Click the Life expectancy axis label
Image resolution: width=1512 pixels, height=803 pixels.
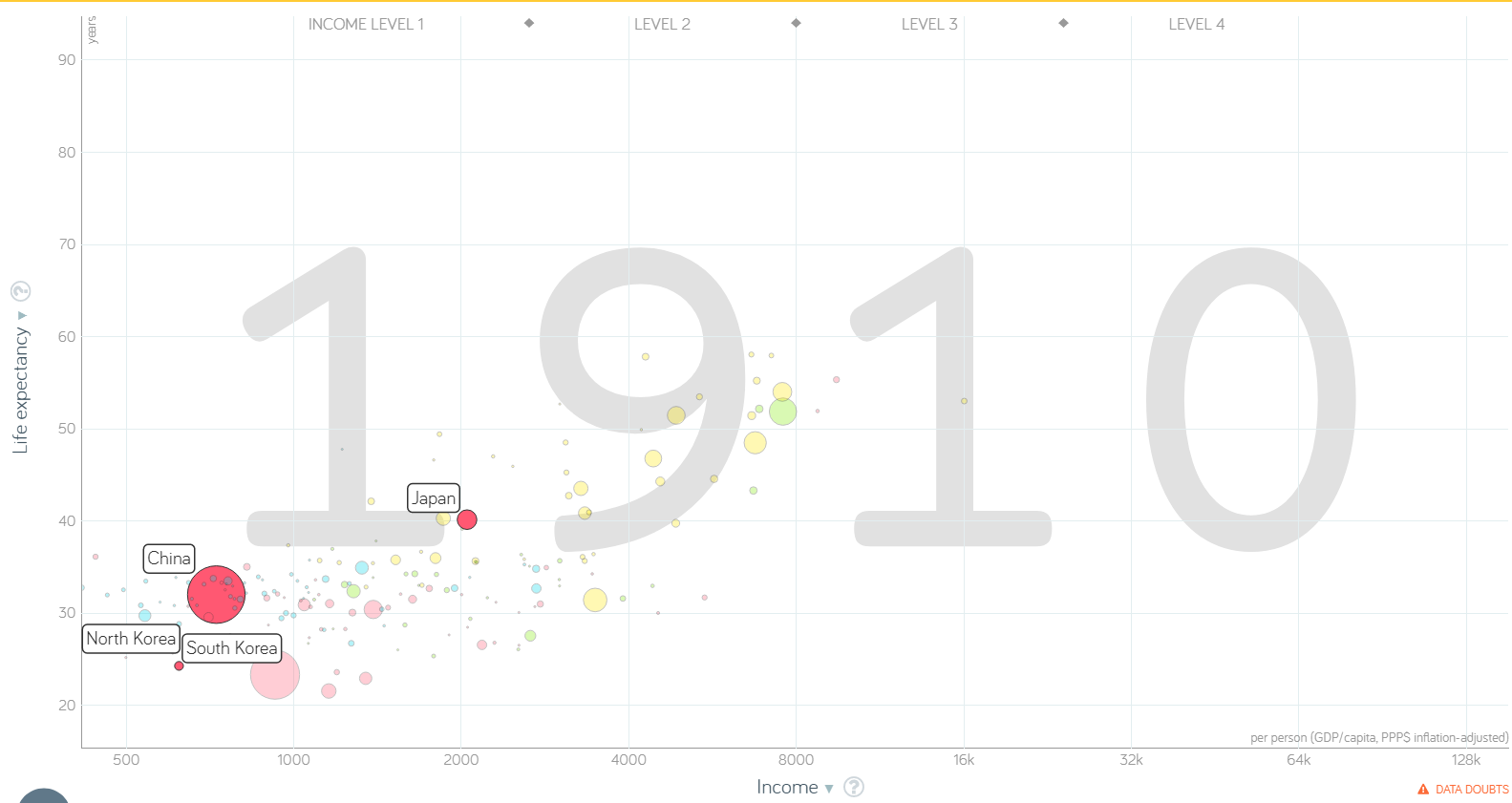[20, 390]
